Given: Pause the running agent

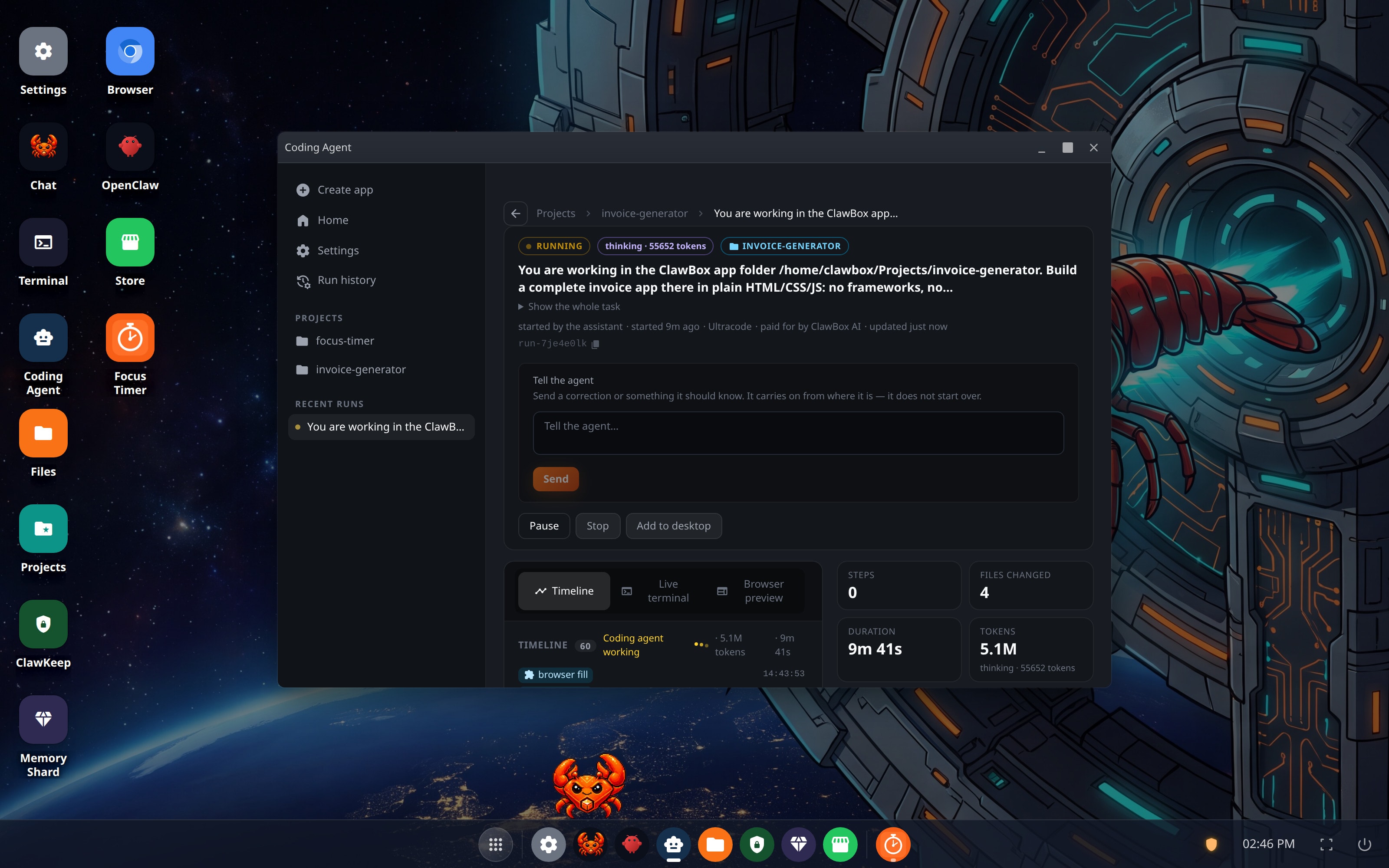Looking at the screenshot, I should (x=543, y=526).
